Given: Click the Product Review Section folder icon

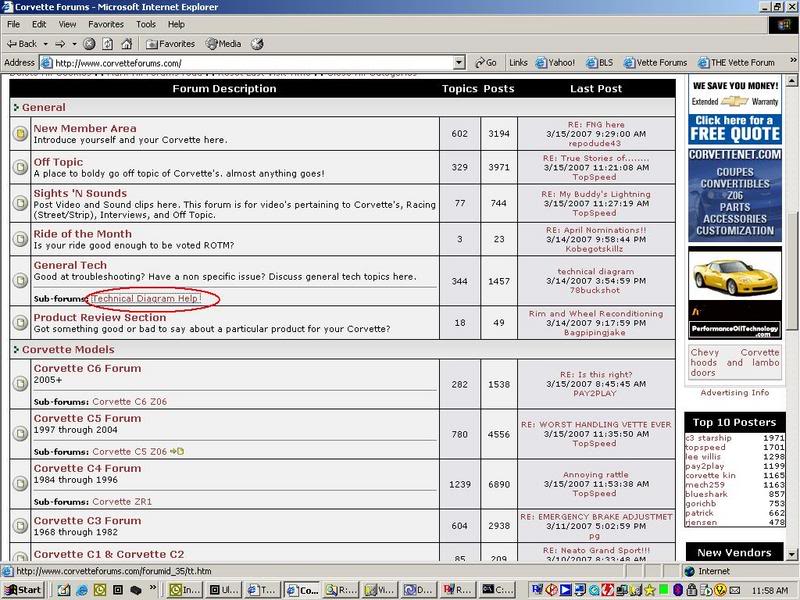Looking at the screenshot, I should coord(20,322).
